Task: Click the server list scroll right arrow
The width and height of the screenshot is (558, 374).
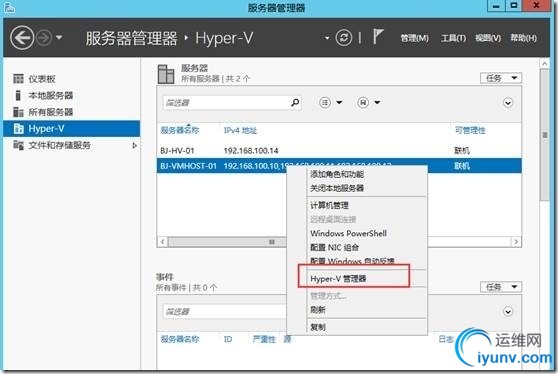Action: click(516, 242)
